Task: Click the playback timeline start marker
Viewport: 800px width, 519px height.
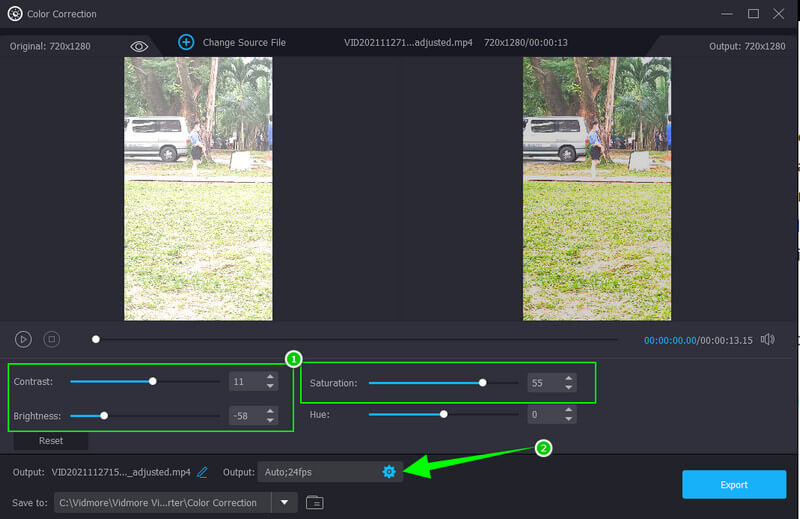Action: point(96,339)
